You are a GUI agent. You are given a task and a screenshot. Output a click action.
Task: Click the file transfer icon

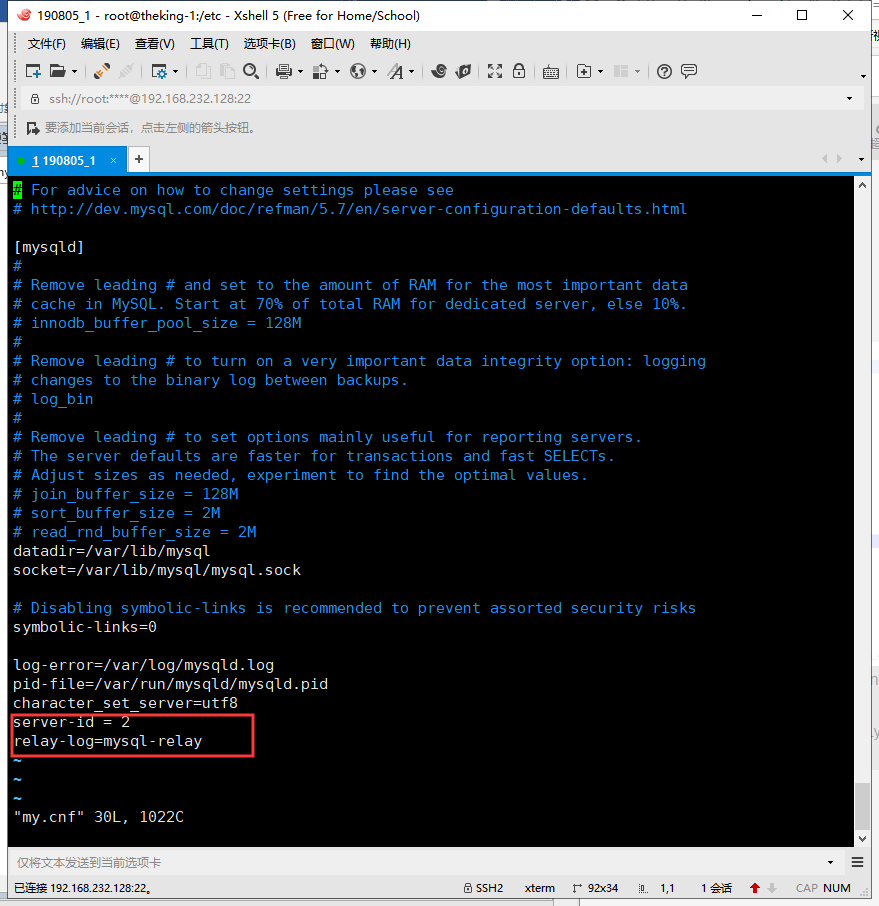click(320, 71)
